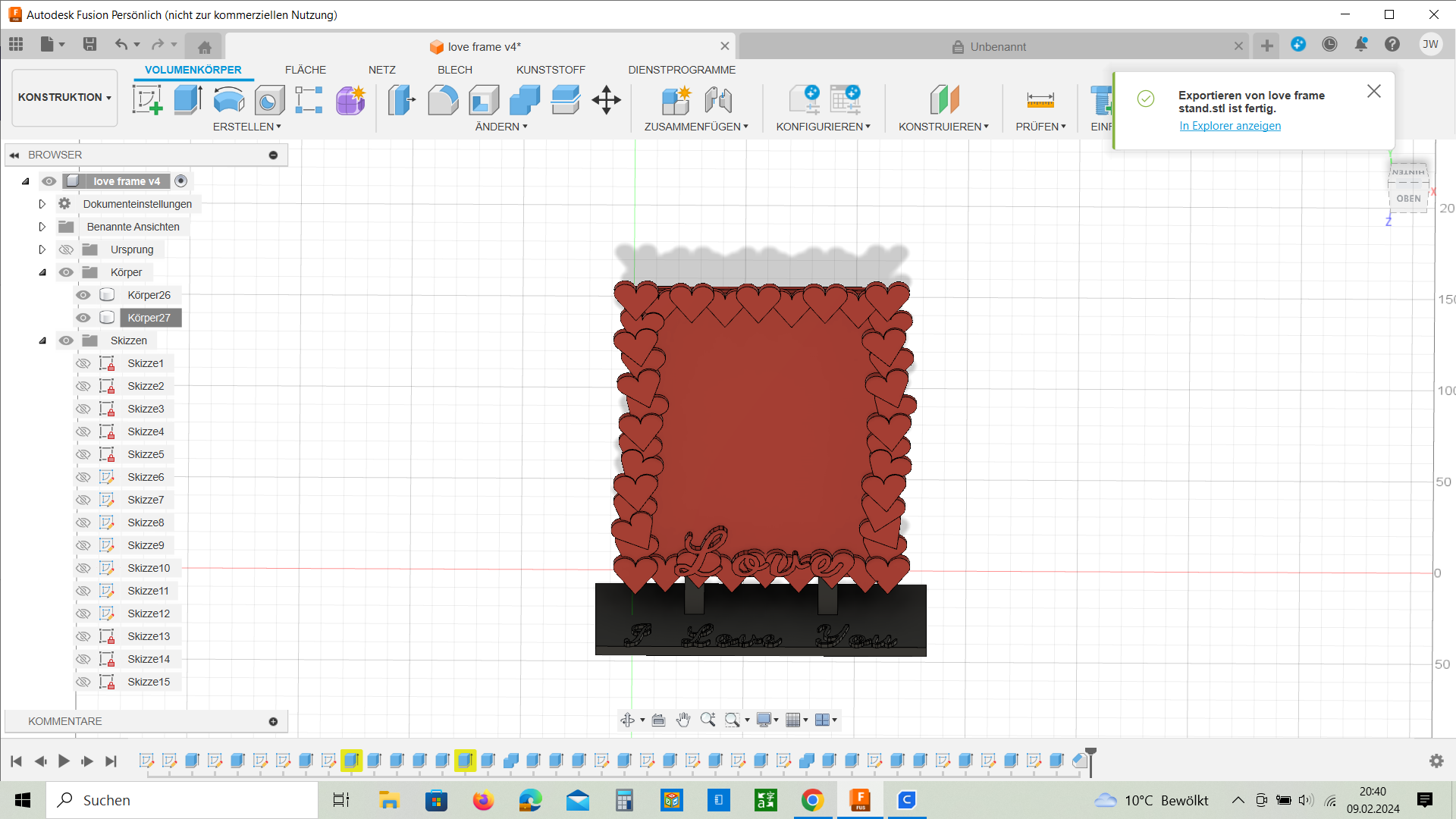Choose the Fillet tool in Ändern
This screenshot has height=819, width=1456.
[443, 99]
